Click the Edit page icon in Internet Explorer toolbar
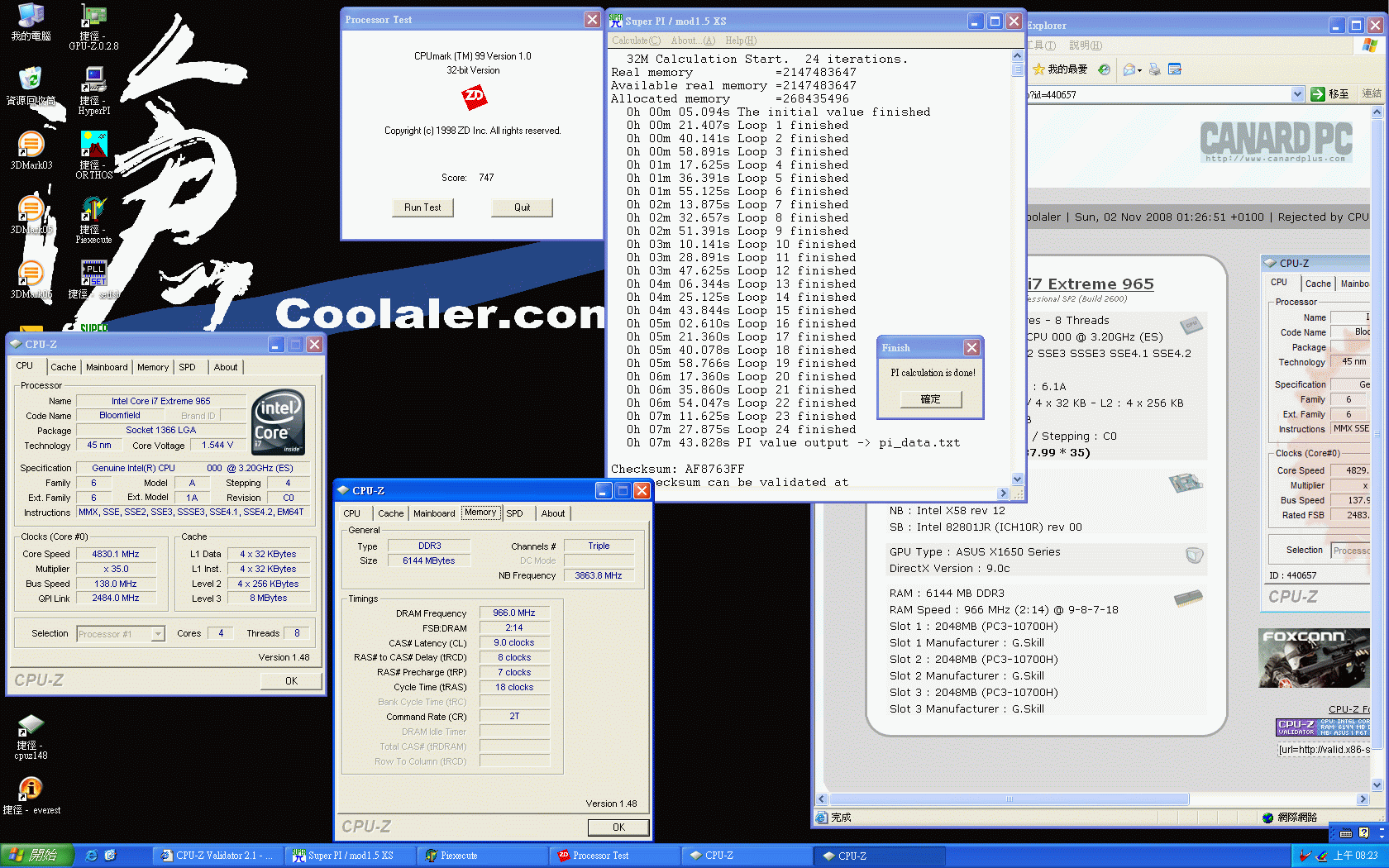This screenshot has height=868, width=1389. [x=1175, y=69]
